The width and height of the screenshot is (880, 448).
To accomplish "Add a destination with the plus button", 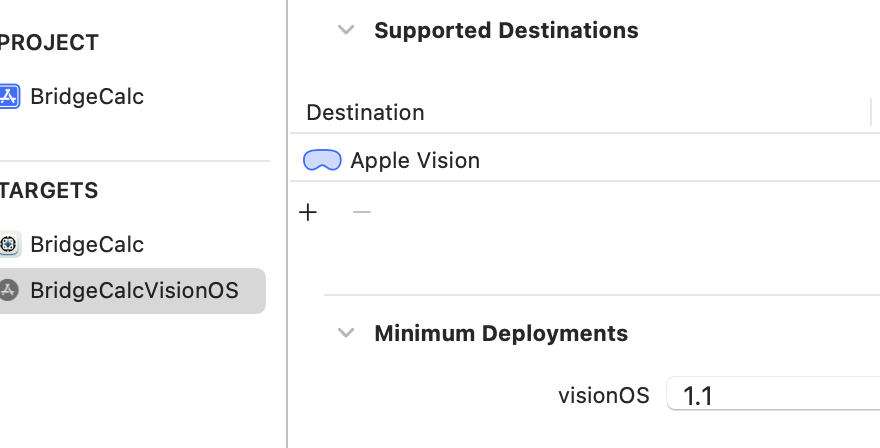I will (x=308, y=212).
